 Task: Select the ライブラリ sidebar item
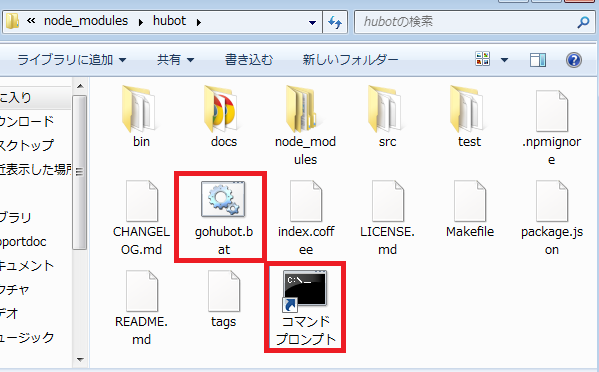(x=15, y=217)
